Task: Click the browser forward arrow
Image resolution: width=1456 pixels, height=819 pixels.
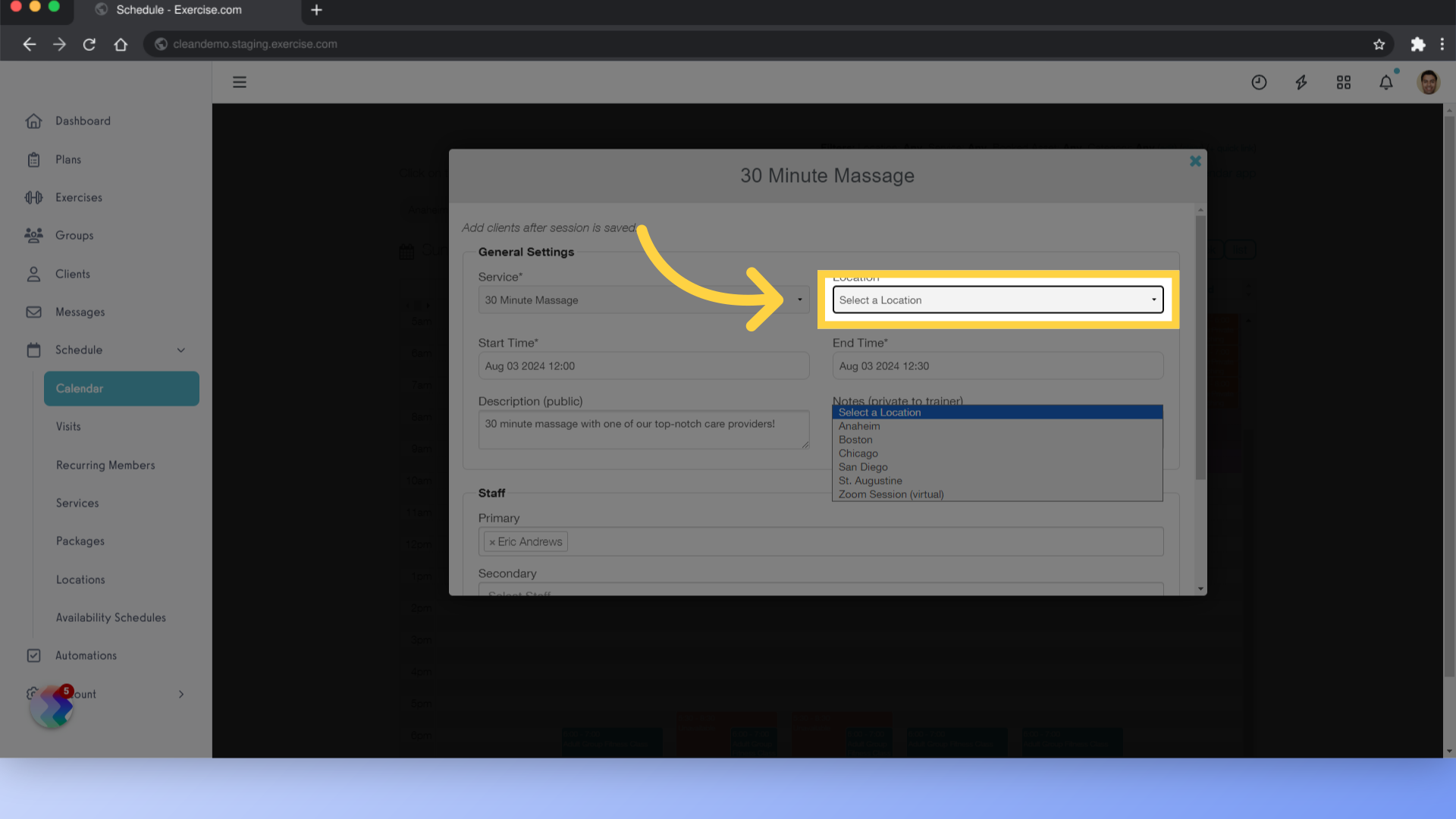Action: coord(59,44)
